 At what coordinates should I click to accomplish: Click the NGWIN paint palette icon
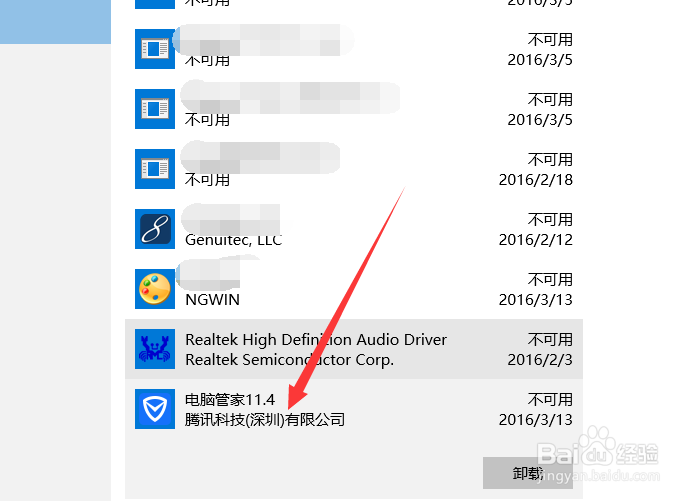click(155, 289)
